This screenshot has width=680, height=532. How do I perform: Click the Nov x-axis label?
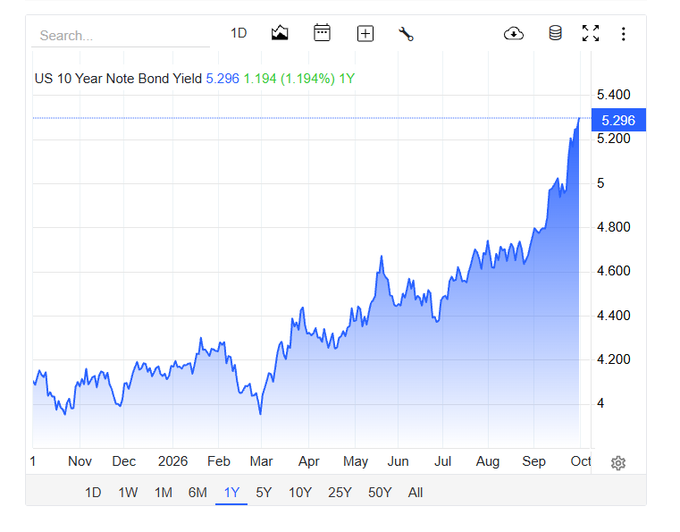[80, 461]
